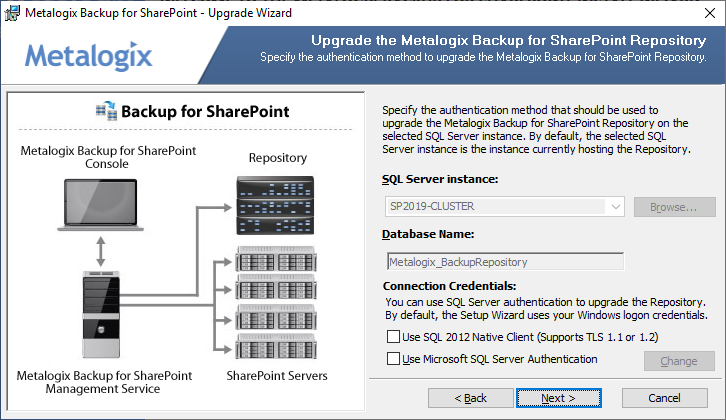Click the topmost SharePoint server rack icon
Viewport: 726px width, 420px height.
point(263,258)
